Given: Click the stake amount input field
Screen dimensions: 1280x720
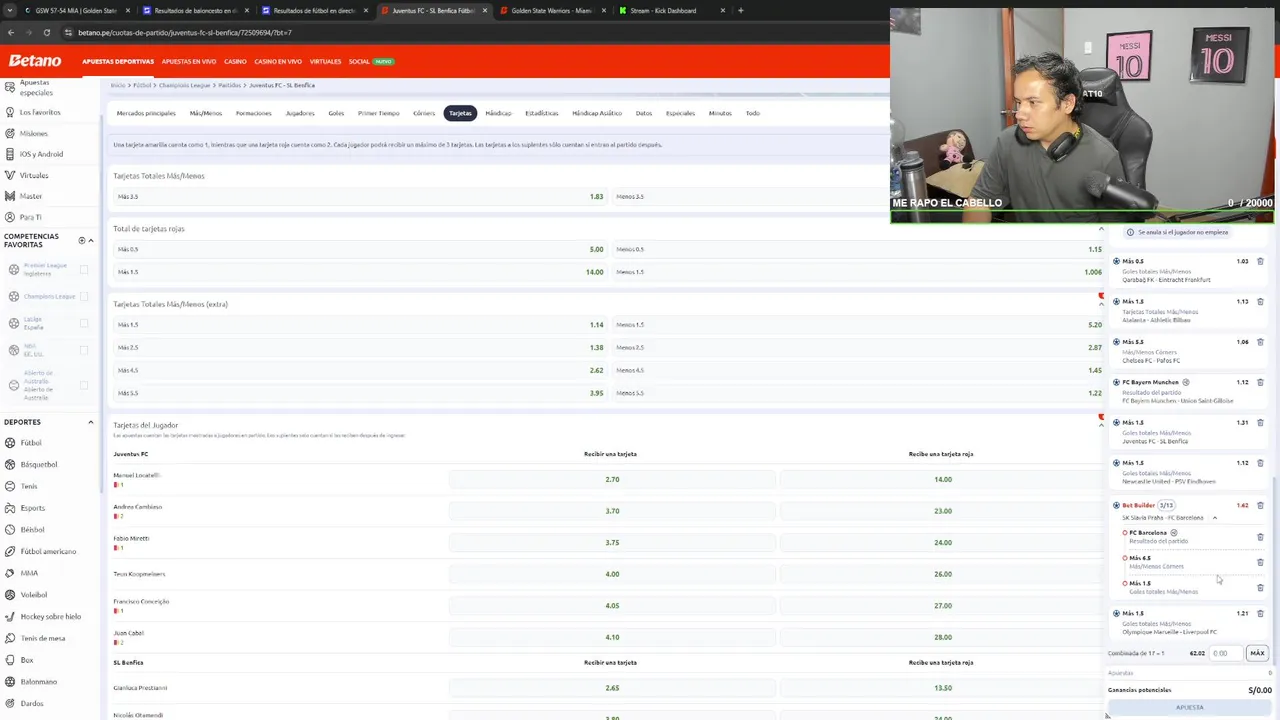Looking at the screenshot, I should 1225,653.
